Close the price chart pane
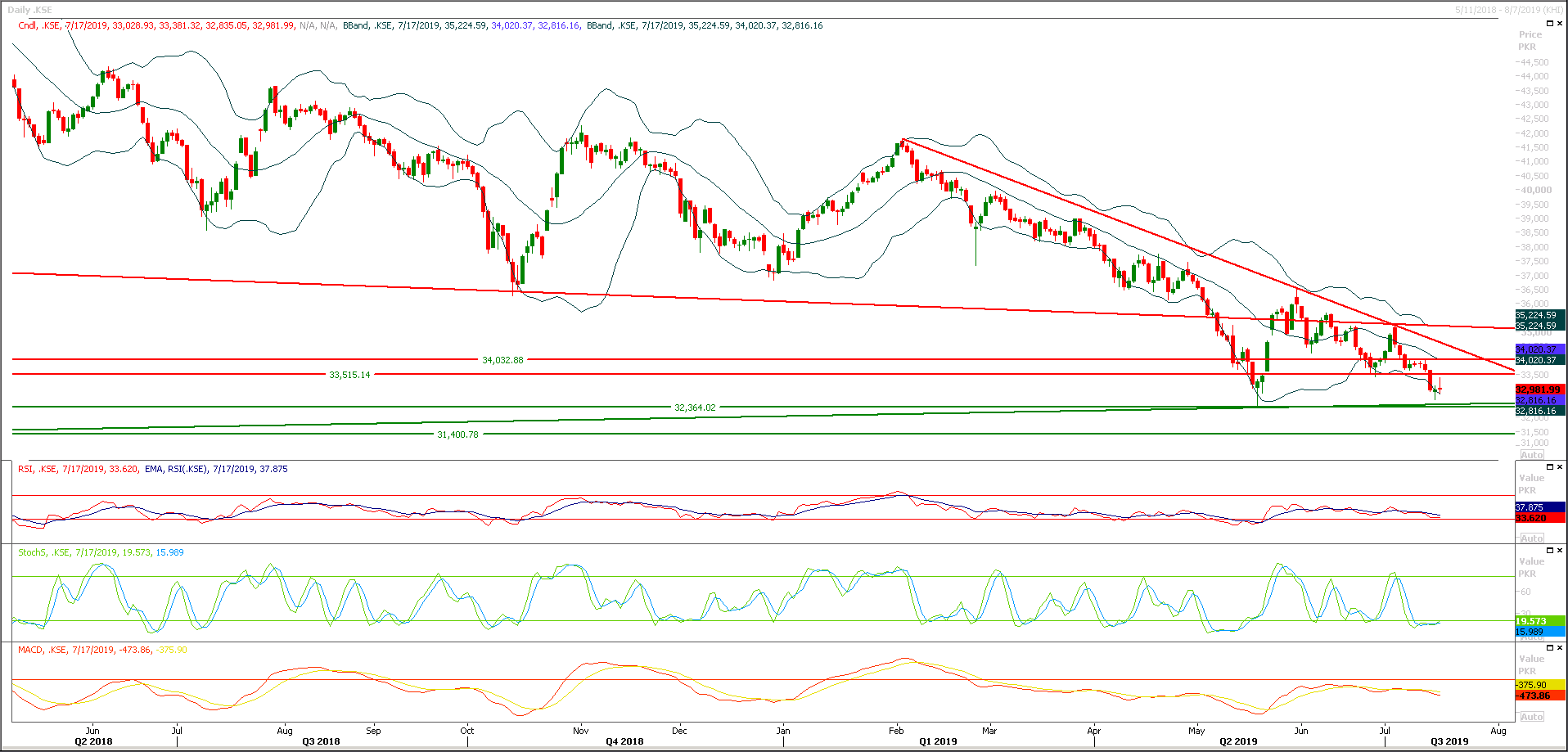1568x752 pixels. click(1560, 23)
